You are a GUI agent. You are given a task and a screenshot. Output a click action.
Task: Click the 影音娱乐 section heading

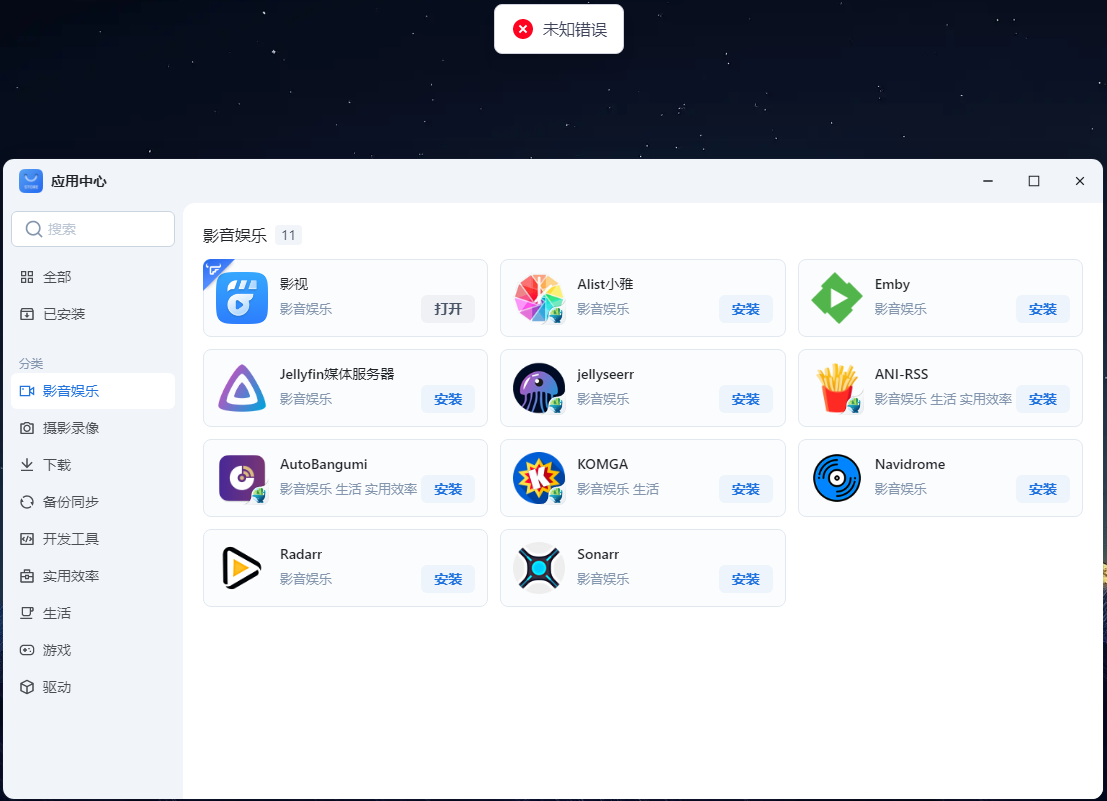click(x=235, y=235)
